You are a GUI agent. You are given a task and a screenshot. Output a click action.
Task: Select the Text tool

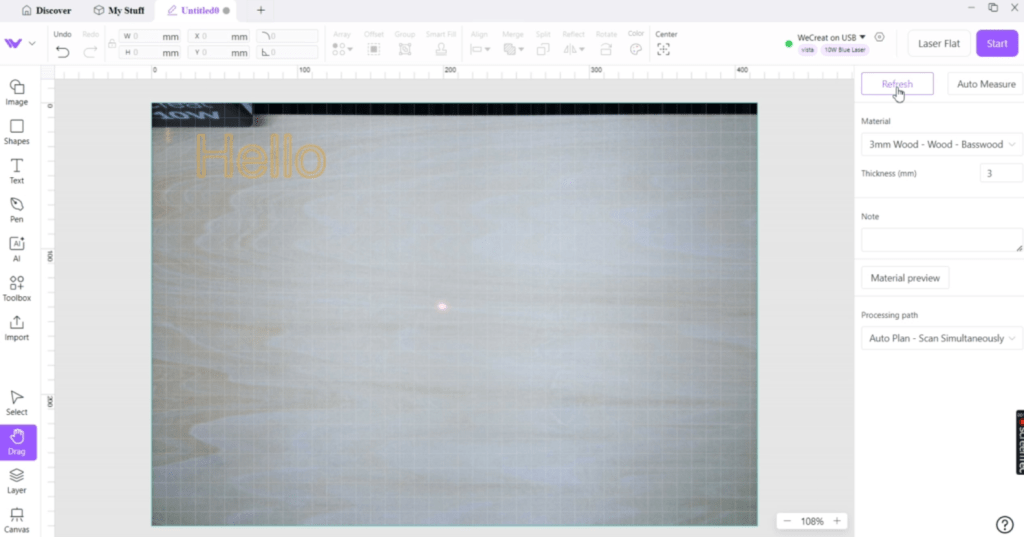tap(17, 170)
